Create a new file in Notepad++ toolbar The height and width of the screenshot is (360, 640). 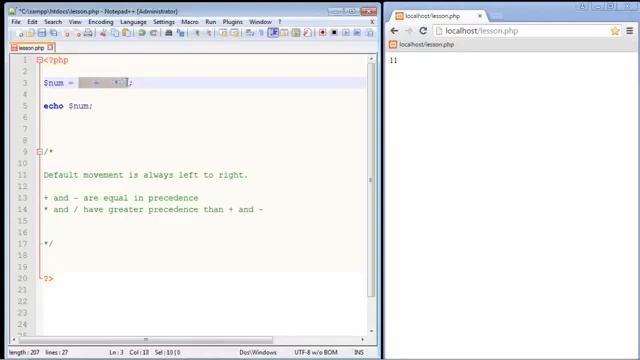19,33
